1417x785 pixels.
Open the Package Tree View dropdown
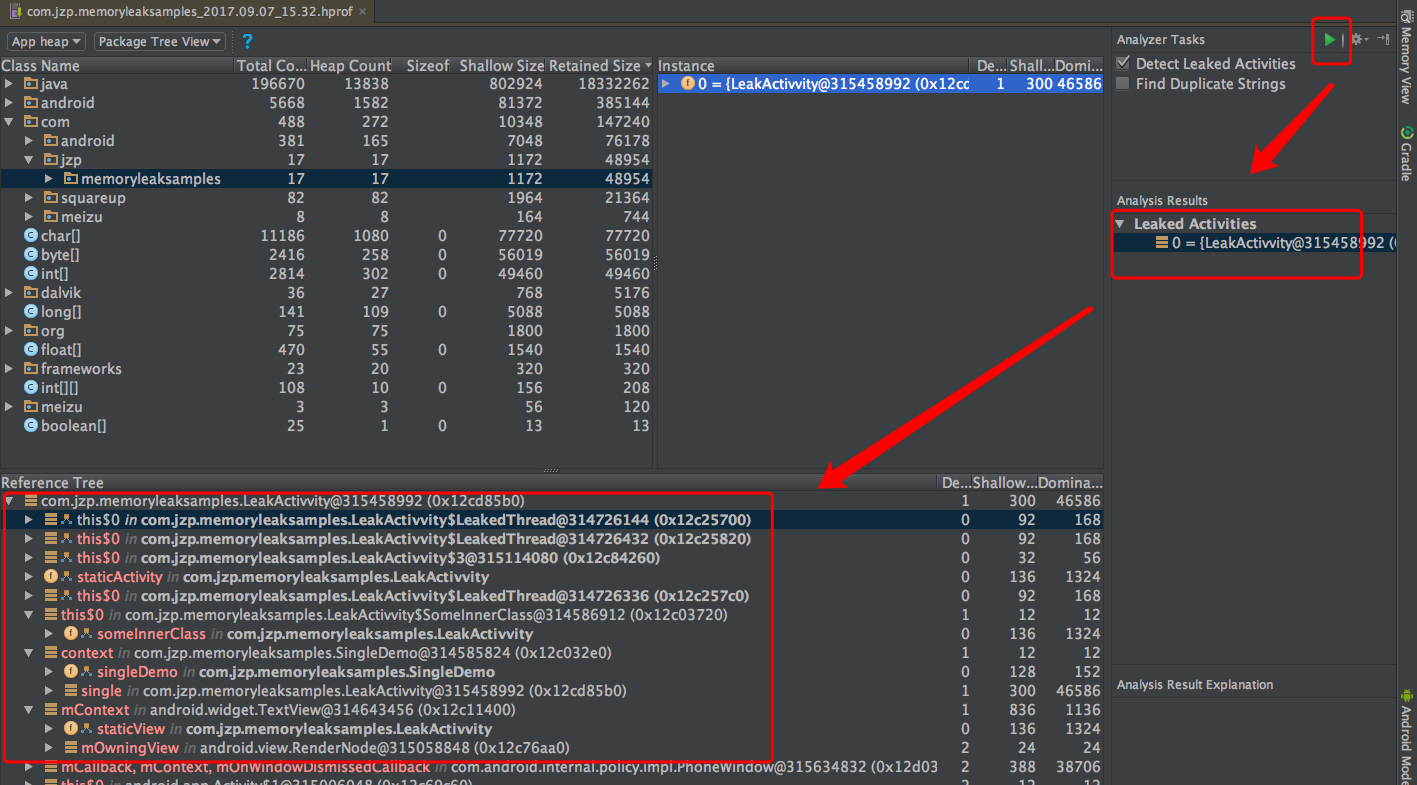coord(159,41)
